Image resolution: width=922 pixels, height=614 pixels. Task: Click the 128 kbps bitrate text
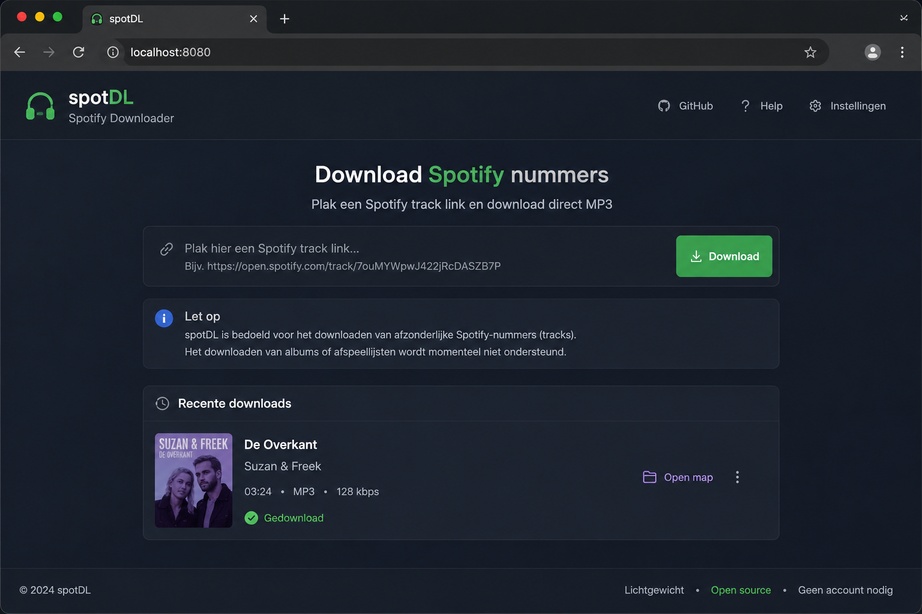point(358,491)
